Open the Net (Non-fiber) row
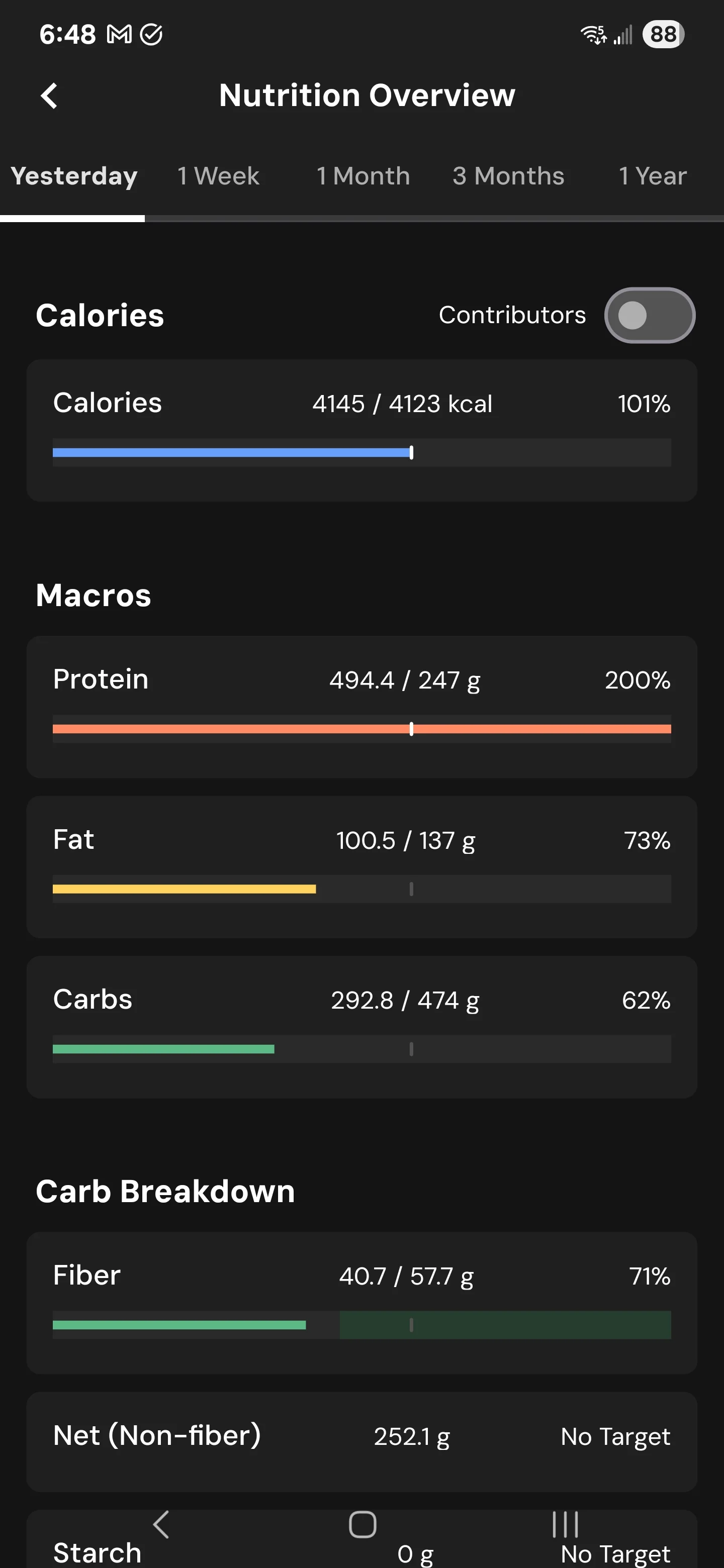This screenshot has height=1568, width=724. click(x=361, y=1441)
